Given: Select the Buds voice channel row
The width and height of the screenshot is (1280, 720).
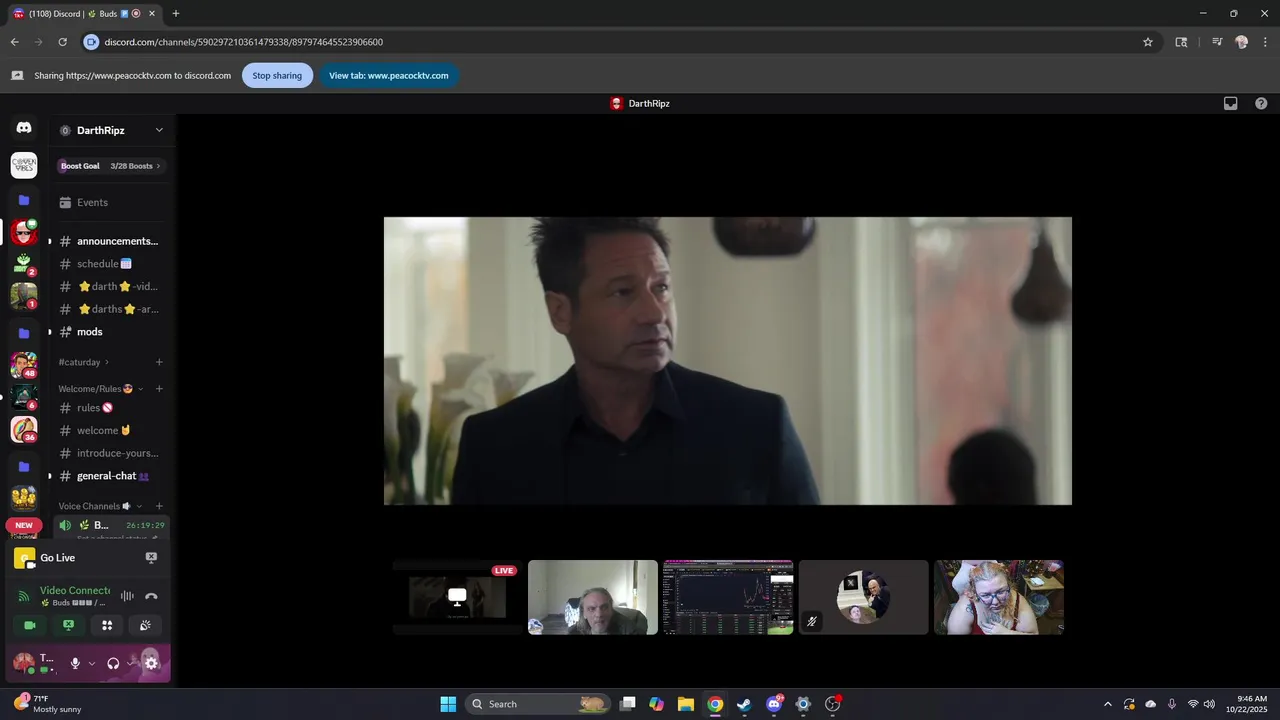Looking at the screenshot, I should pos(111,525).
